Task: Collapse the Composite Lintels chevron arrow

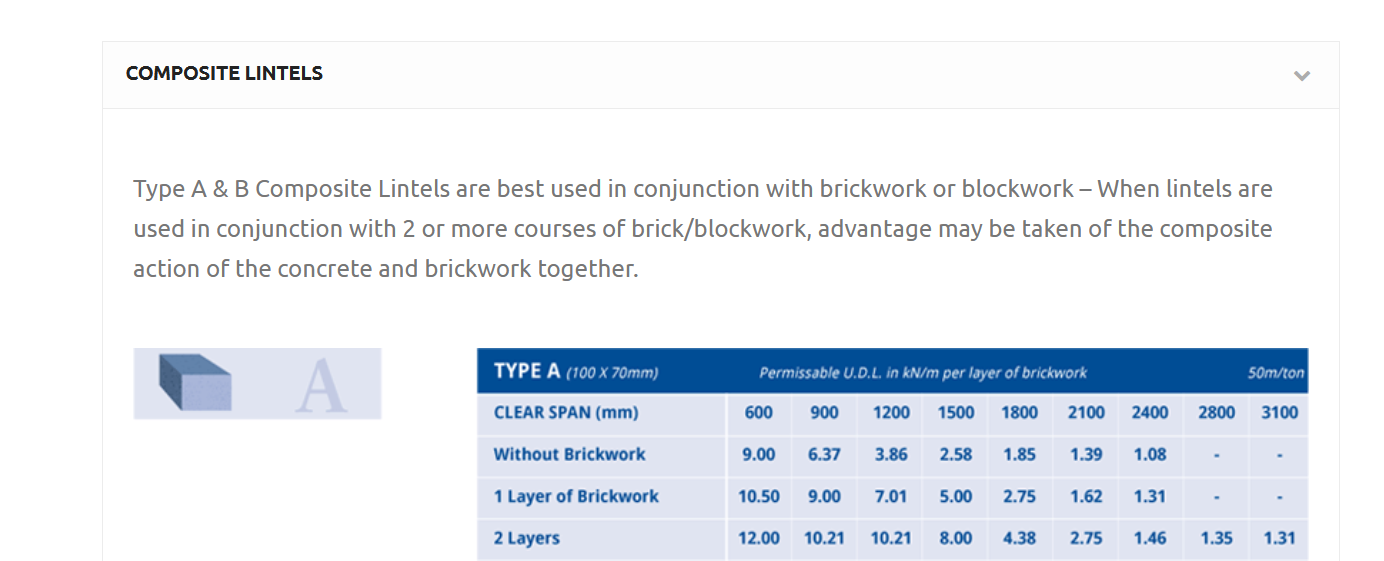Action: pos(1301,75)
